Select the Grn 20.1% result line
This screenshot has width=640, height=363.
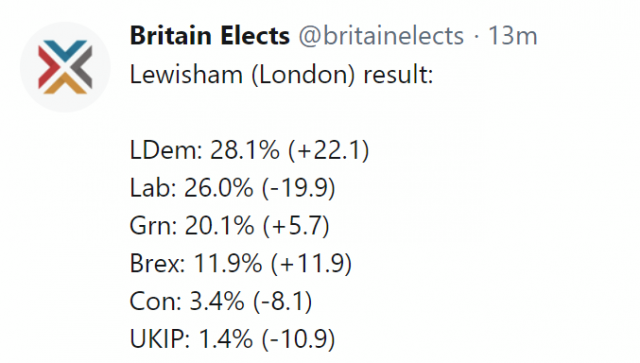click(229, 225)
